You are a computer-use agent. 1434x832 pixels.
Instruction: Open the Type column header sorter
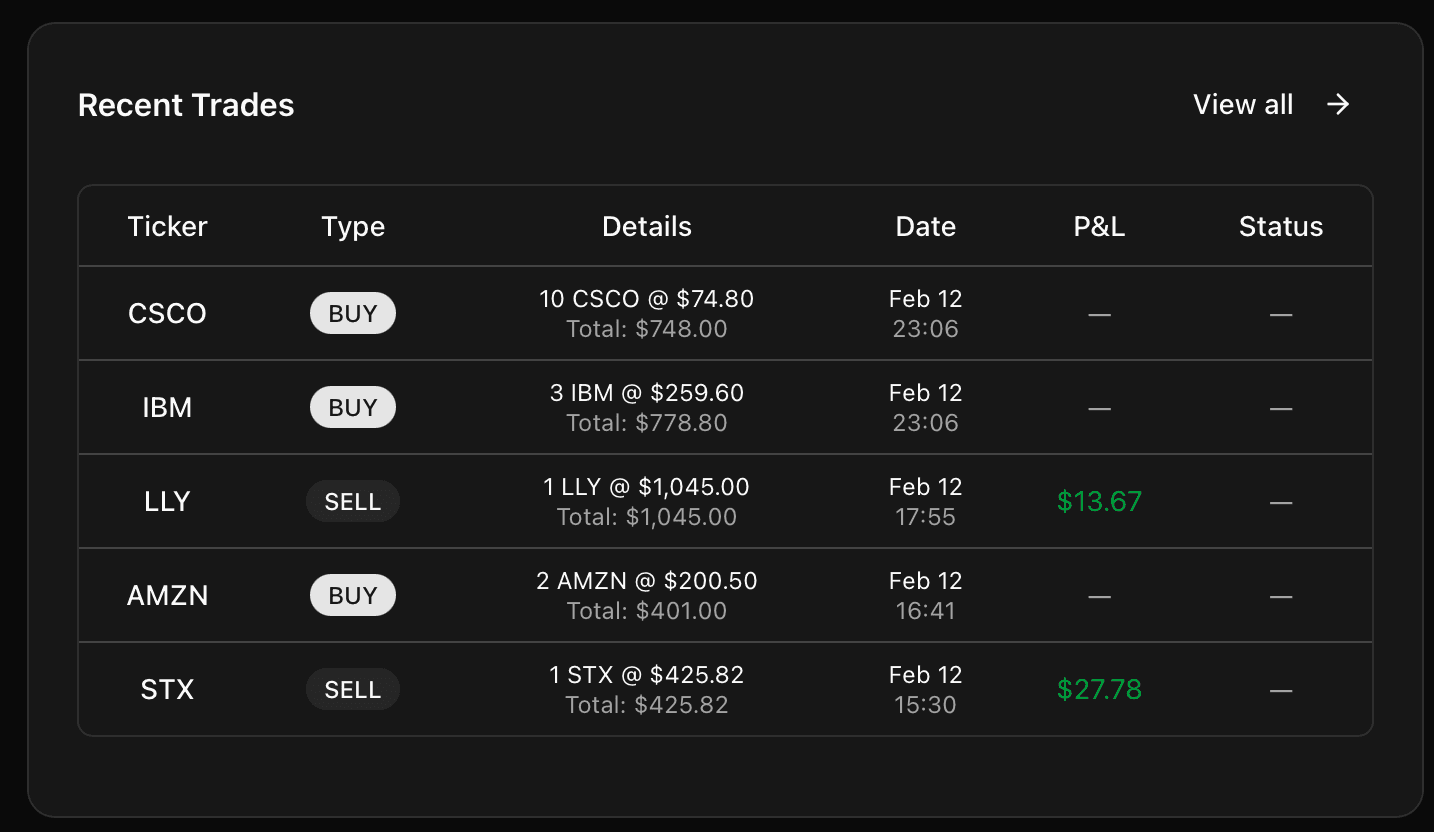tap(353, 226)
